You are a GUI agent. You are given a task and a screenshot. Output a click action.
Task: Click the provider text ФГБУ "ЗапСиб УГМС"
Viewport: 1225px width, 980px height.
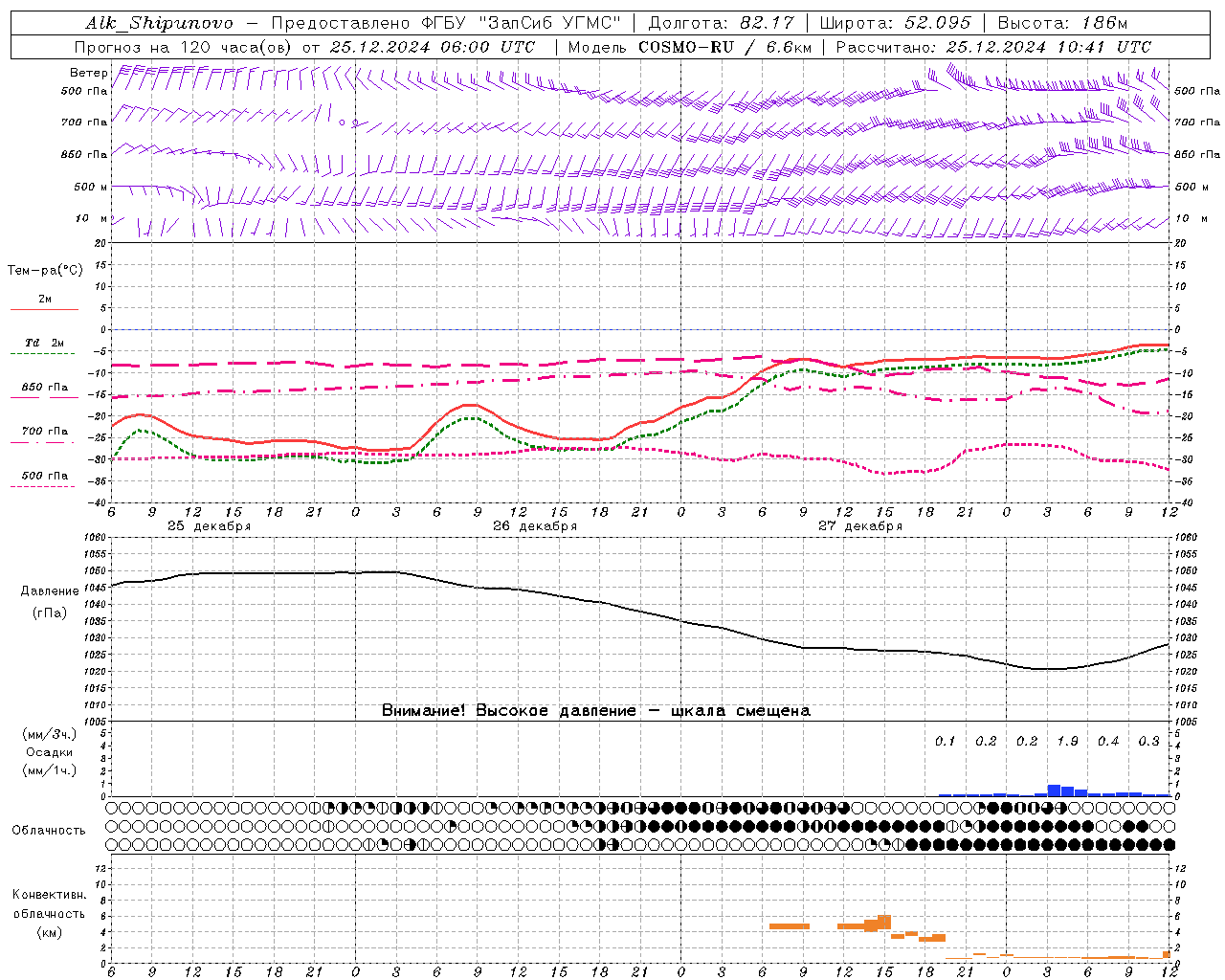pos(522,23)
